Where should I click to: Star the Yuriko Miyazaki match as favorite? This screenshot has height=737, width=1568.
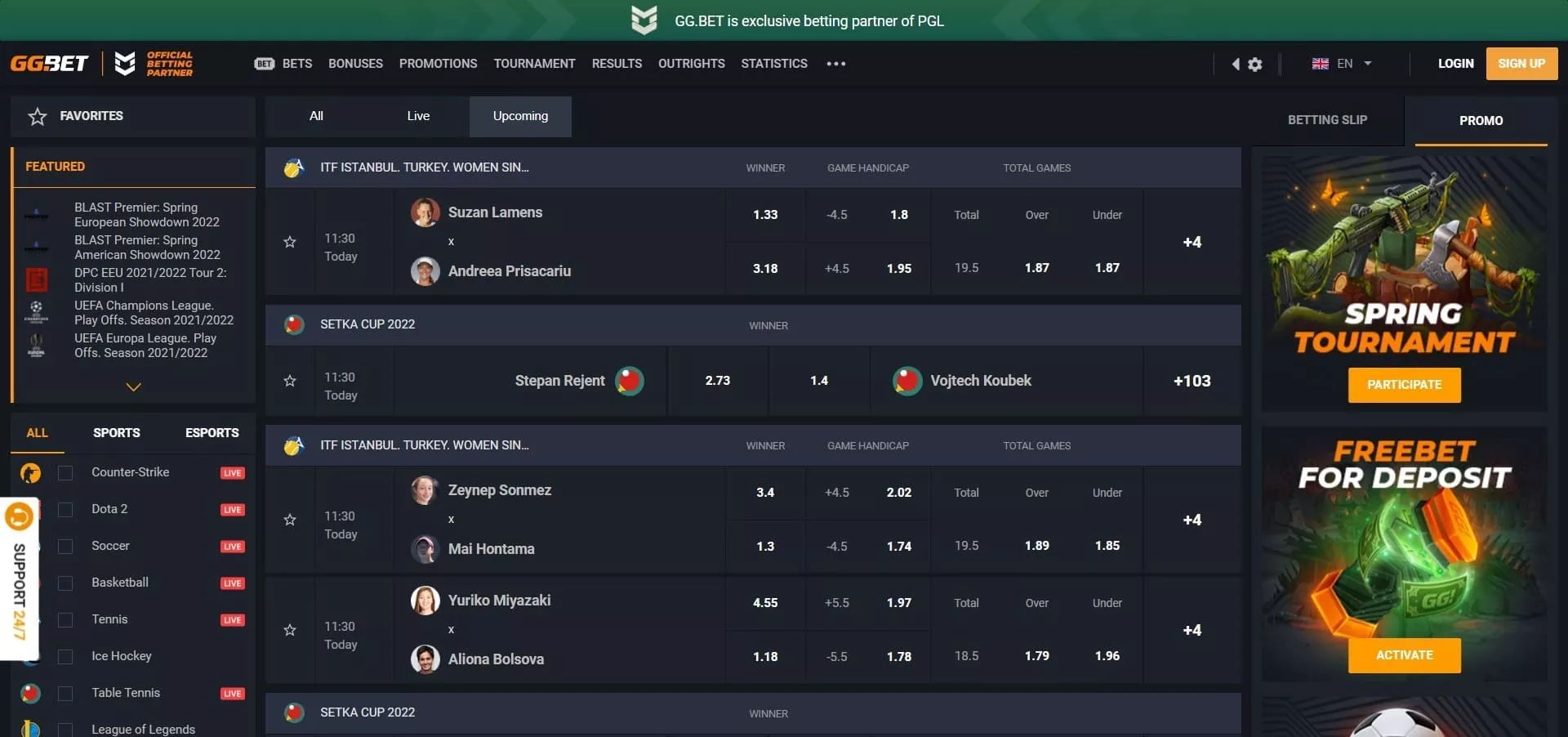coord(290,630)
